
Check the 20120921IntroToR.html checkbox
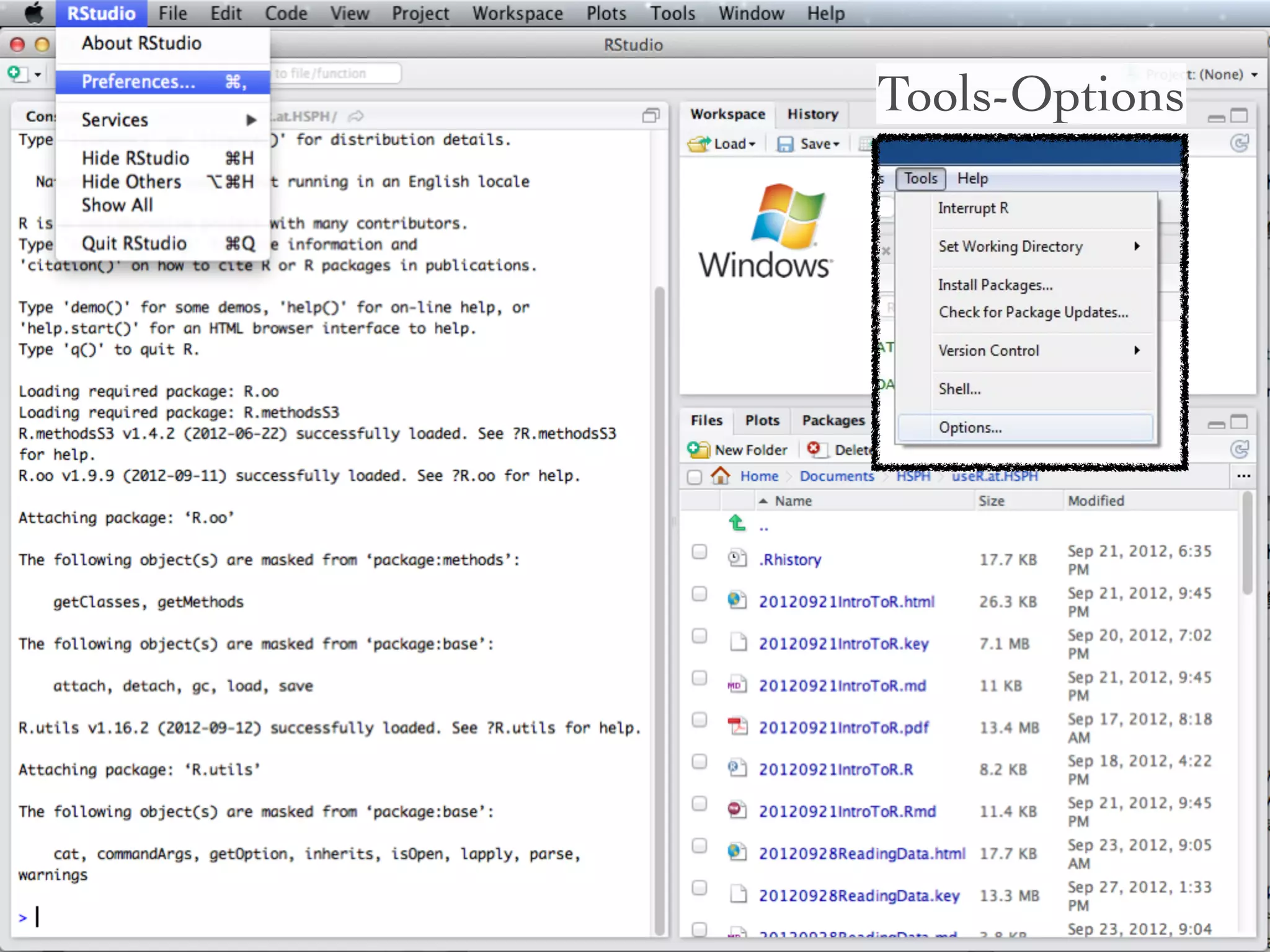tap(699, 594)
